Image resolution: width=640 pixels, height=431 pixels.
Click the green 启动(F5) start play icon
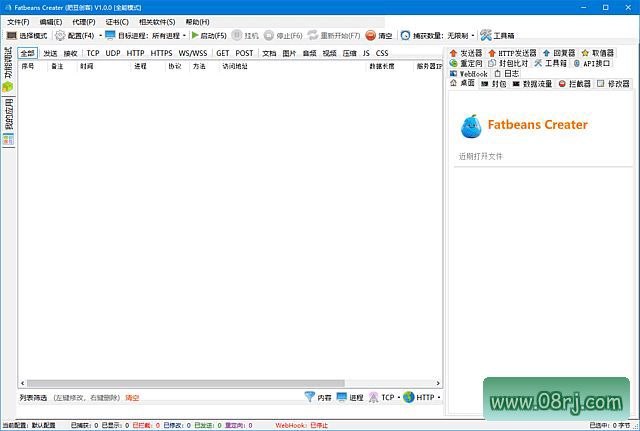click(x=195, y=36)
